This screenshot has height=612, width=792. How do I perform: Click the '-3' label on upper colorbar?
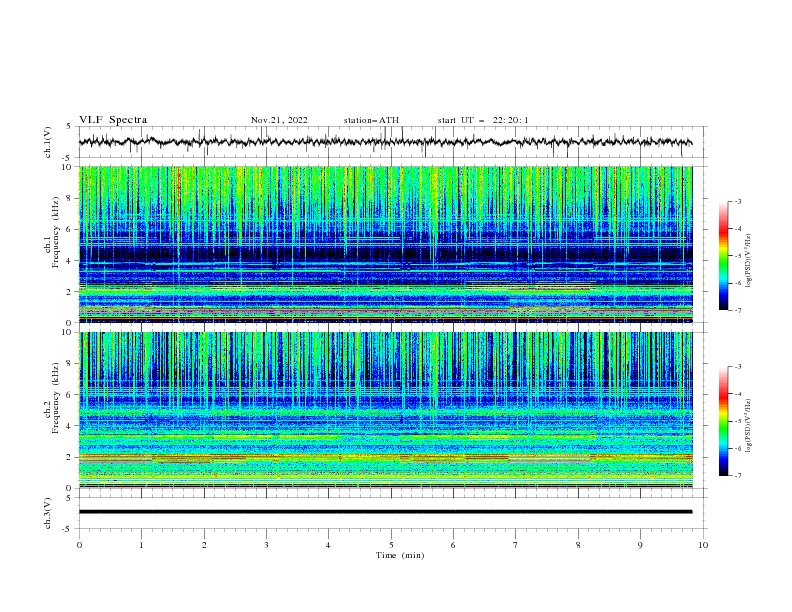click(737, 201)
